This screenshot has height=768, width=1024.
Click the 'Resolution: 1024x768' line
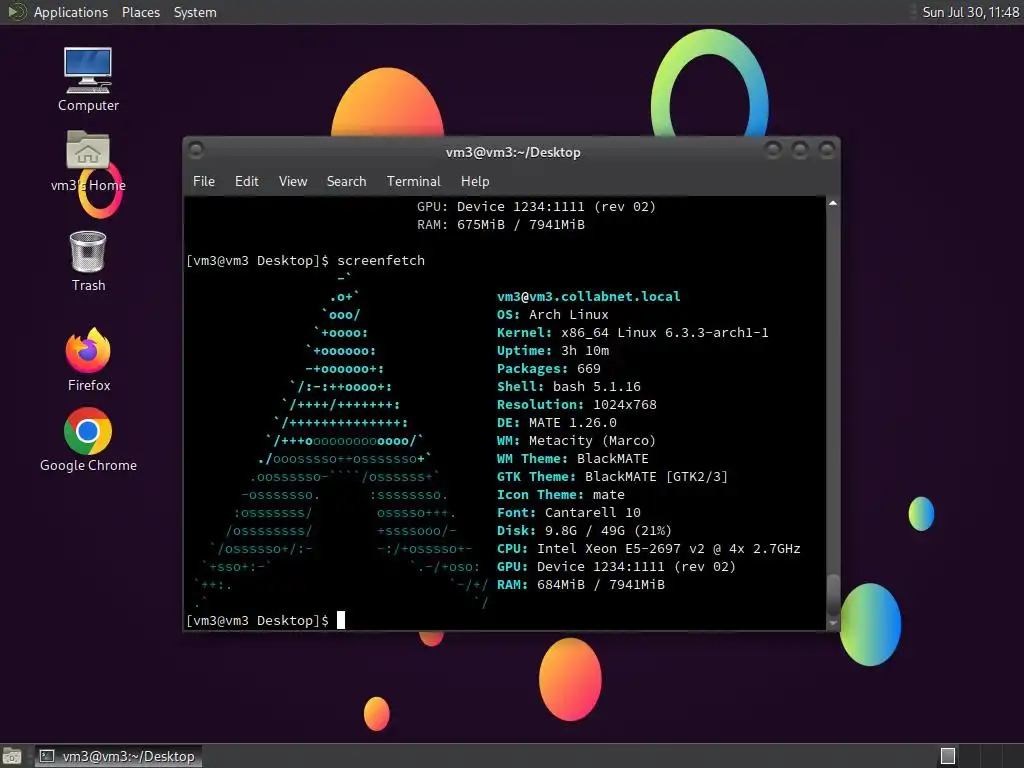(577, 405)
